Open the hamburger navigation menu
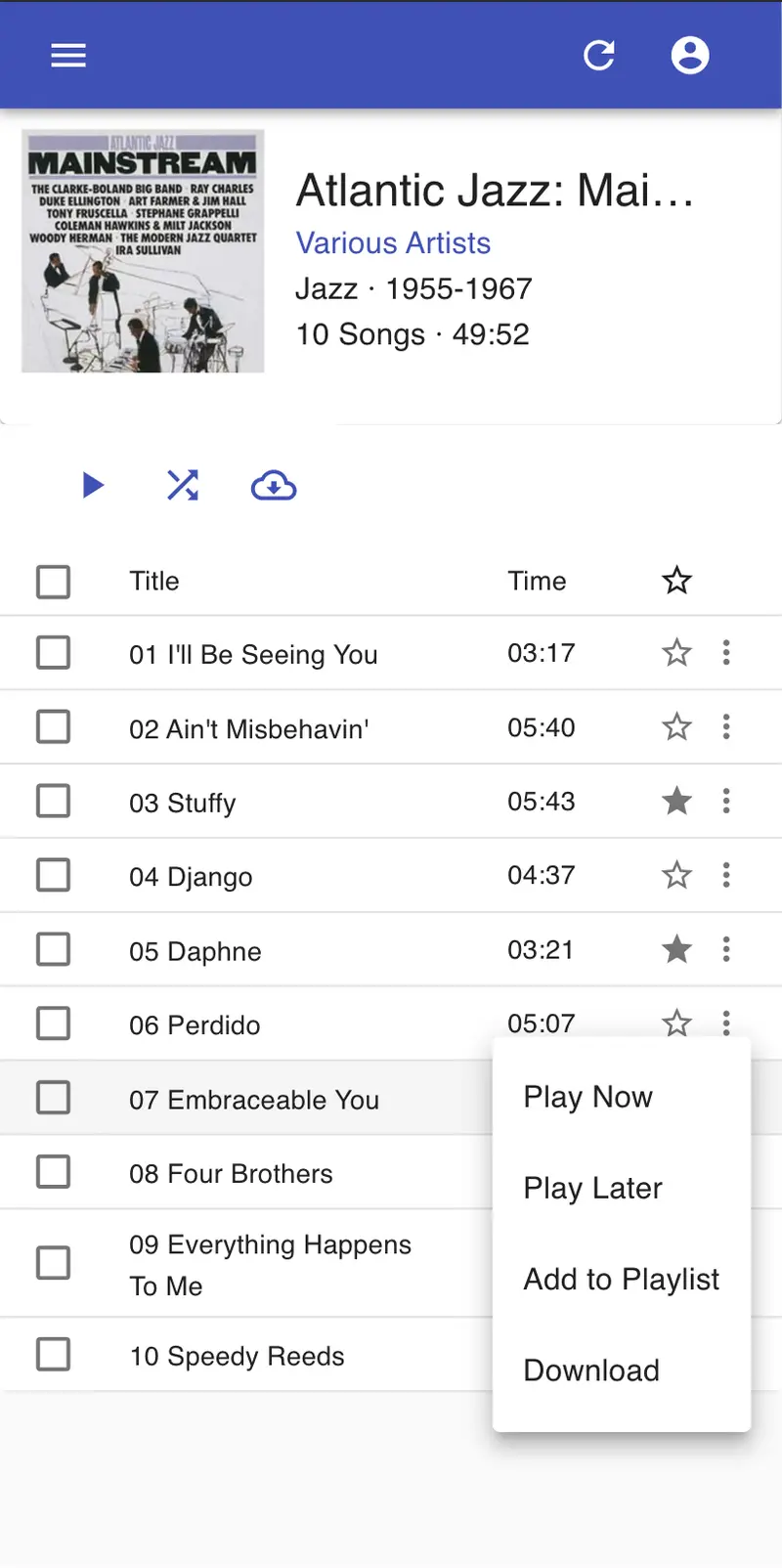Viewport: 782px width, 1568px height. point(68,56)
